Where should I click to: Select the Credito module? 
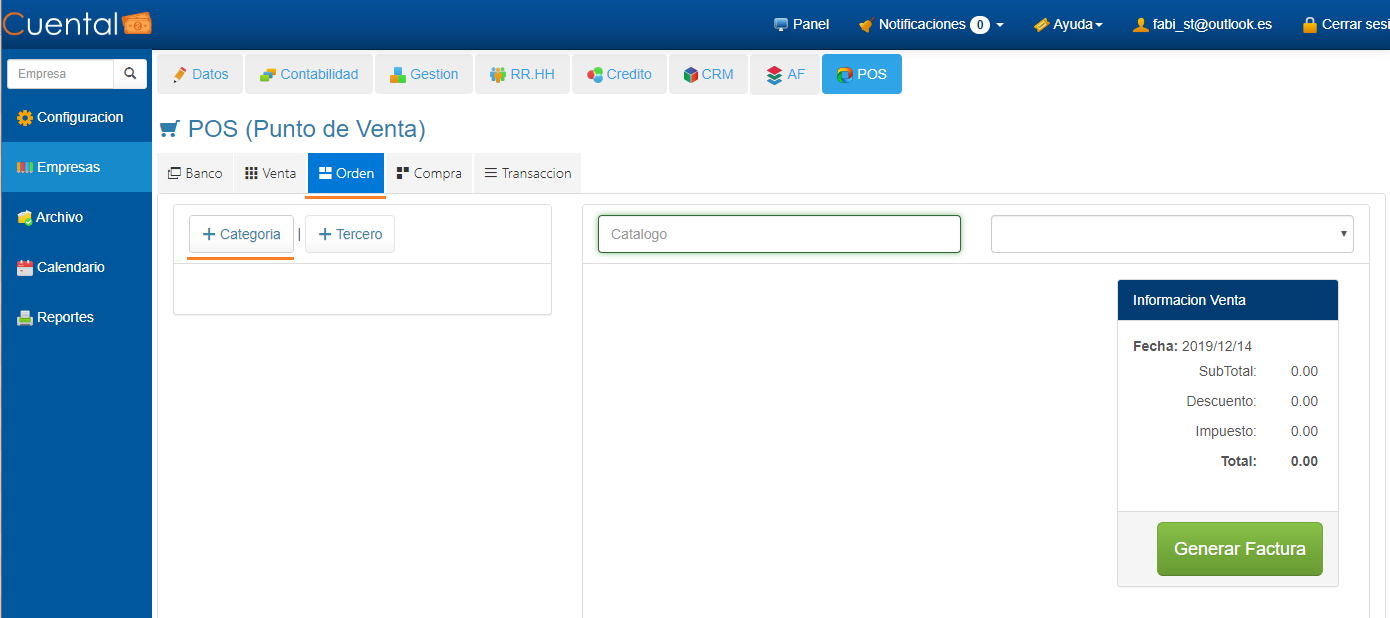click(x=618, y=75)
